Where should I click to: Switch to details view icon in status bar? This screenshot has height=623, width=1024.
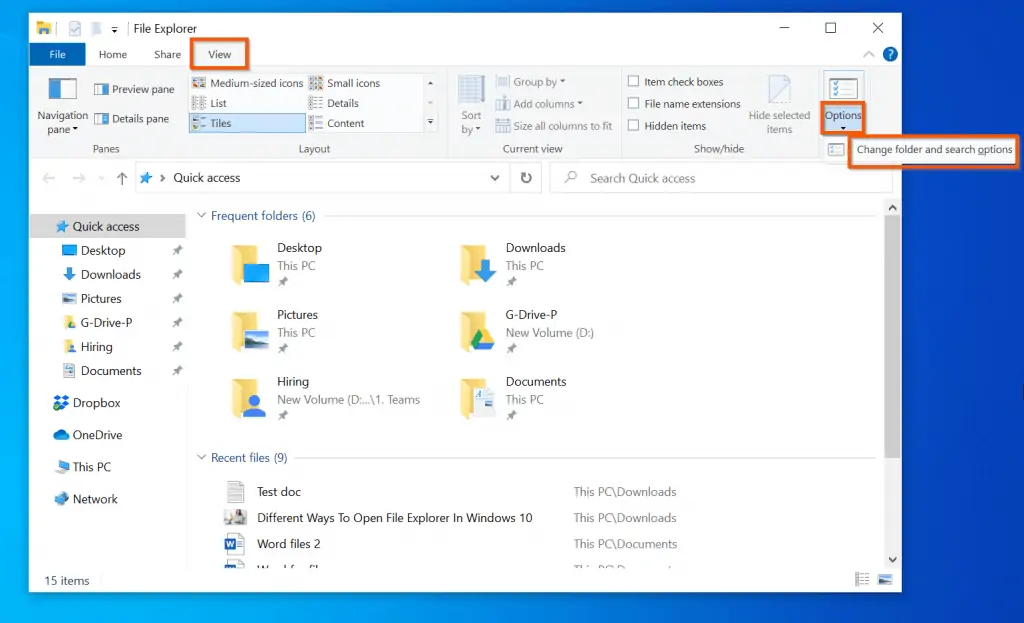click(x=862, y=579)
